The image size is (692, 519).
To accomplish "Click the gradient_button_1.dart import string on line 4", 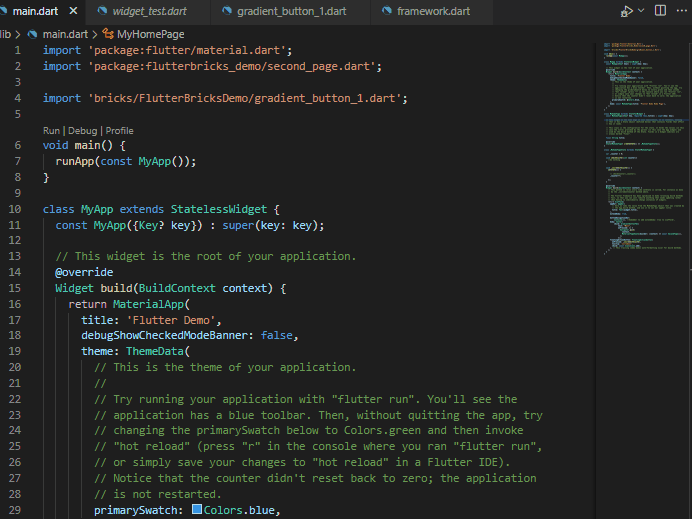I will pos(244,98).
